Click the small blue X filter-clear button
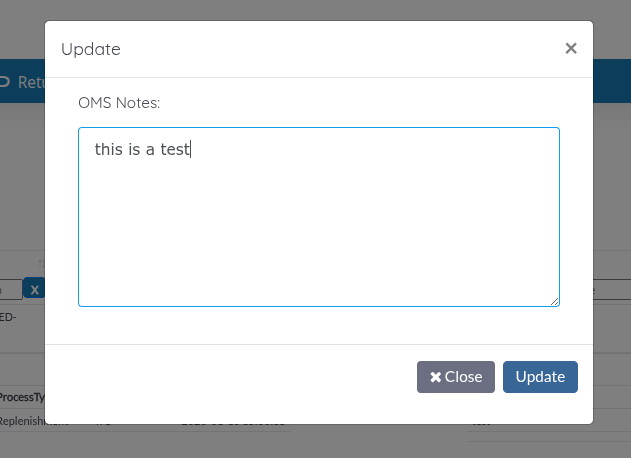631x458 pixels. (x=34, y=289)
